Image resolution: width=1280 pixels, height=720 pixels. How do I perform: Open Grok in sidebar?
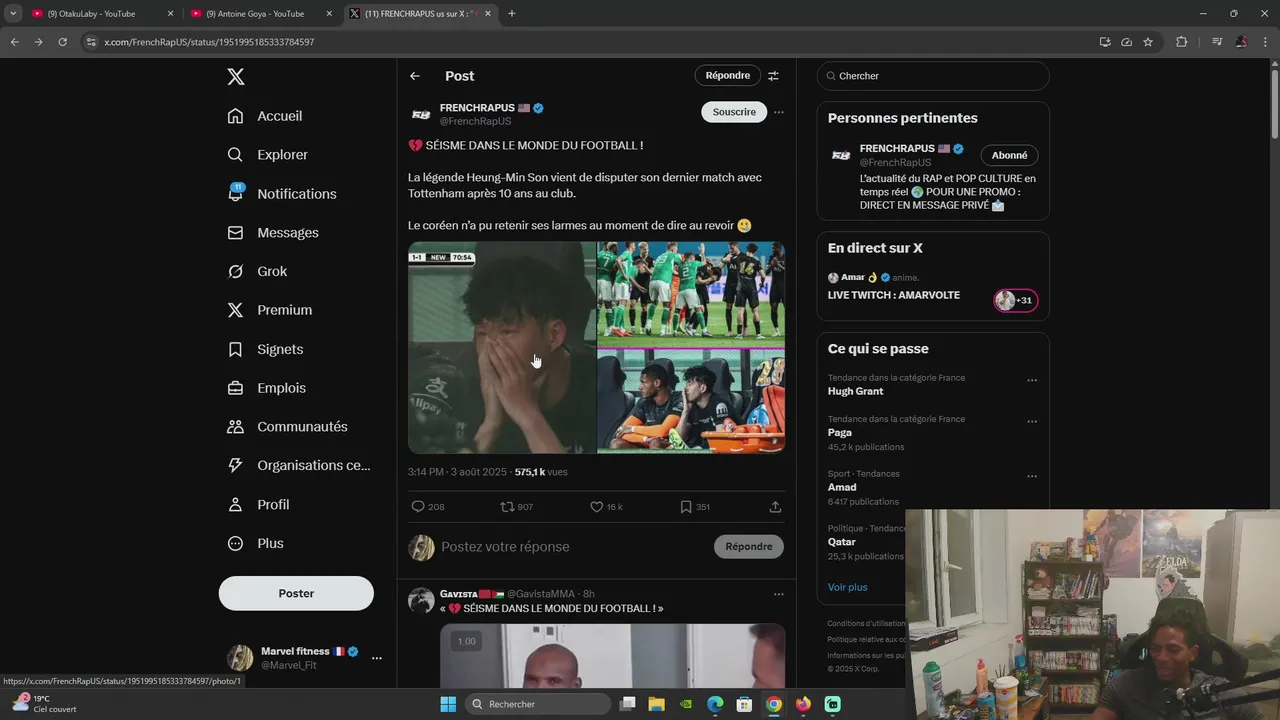(x=257, y=272)
